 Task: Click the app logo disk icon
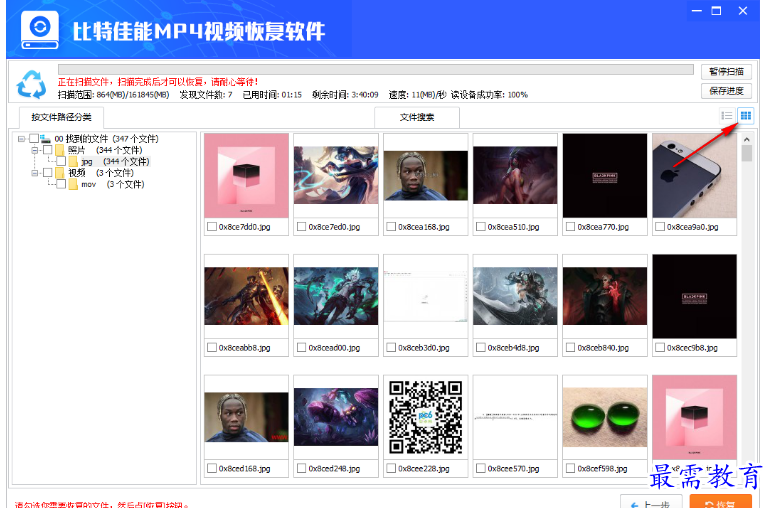click(40, 30)
